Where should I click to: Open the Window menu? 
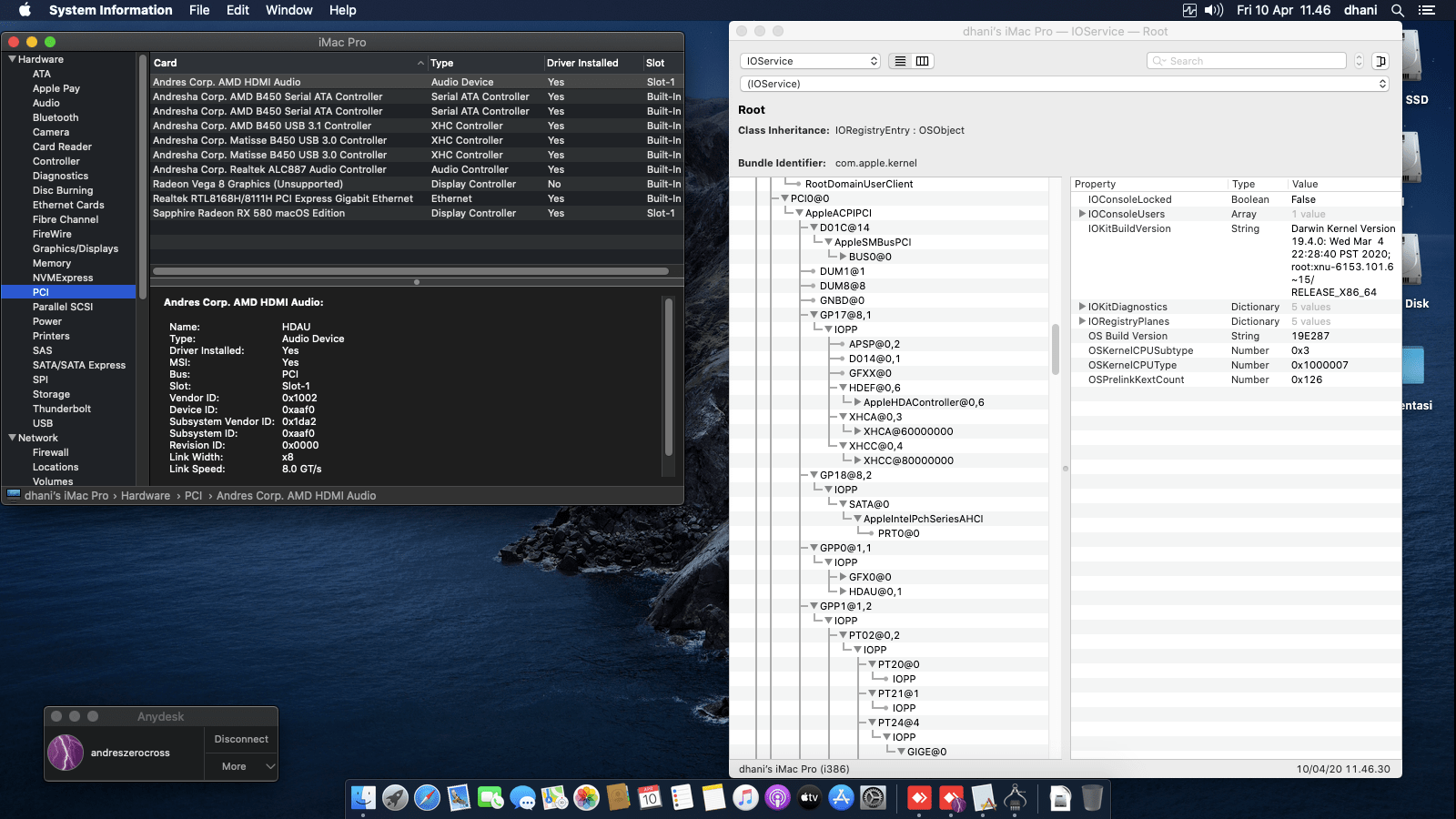pyautogui.click(x=289, y=10)
